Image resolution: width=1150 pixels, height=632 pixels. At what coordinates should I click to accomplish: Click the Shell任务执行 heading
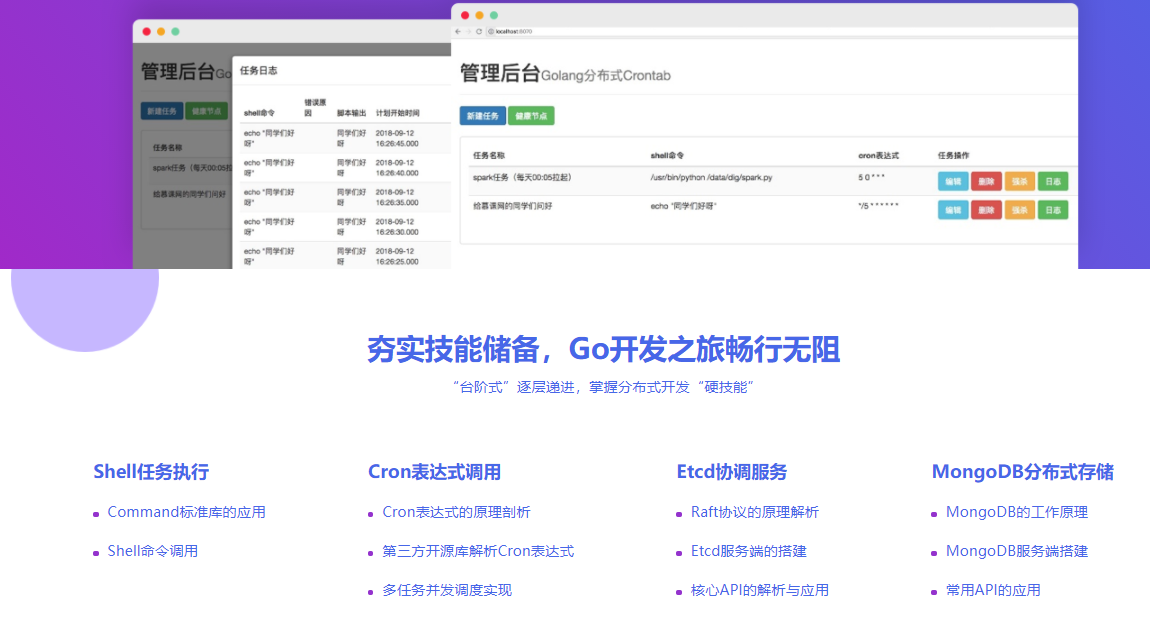151,472
